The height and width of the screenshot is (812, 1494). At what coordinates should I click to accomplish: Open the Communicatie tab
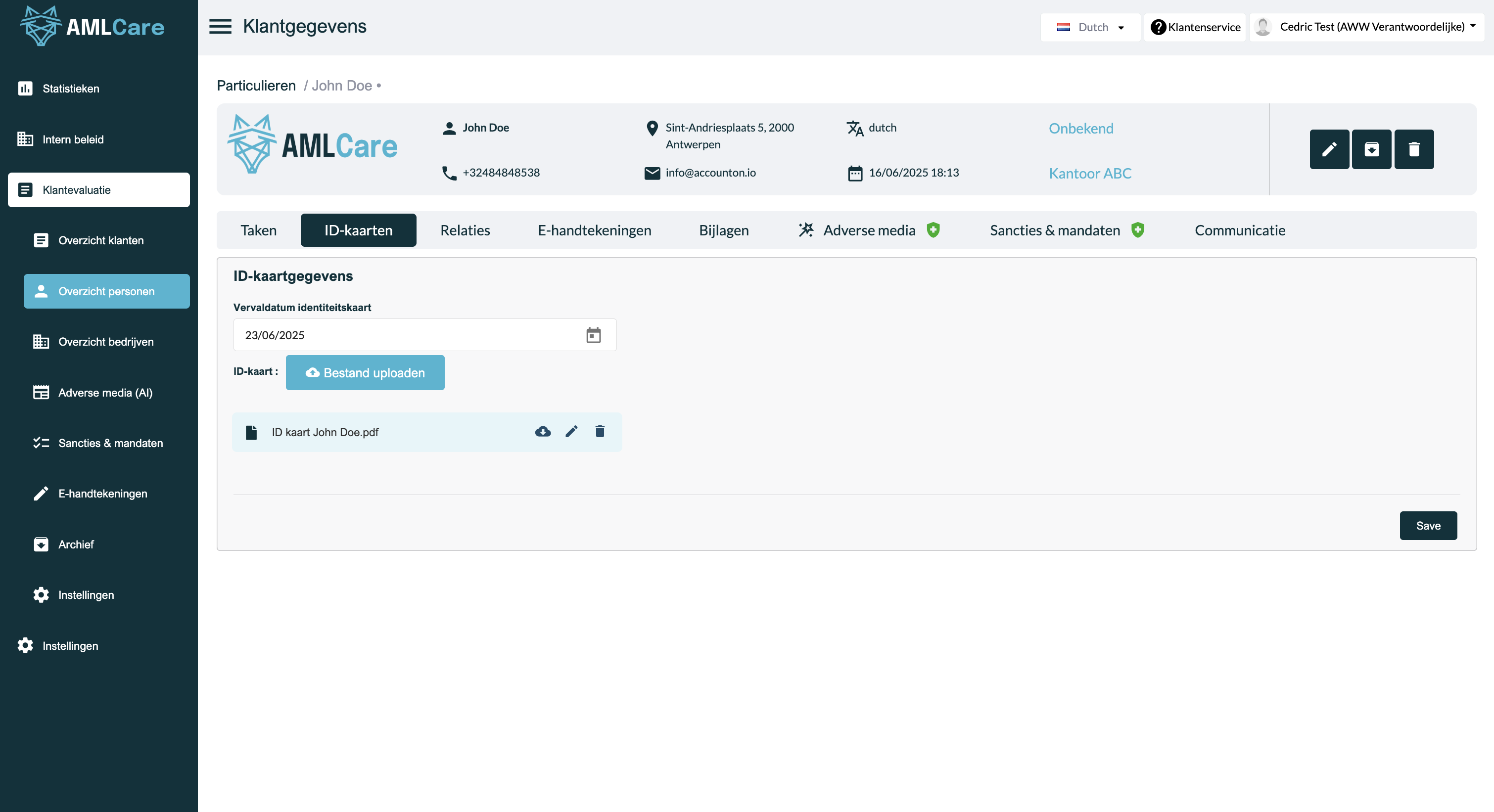1240,230
